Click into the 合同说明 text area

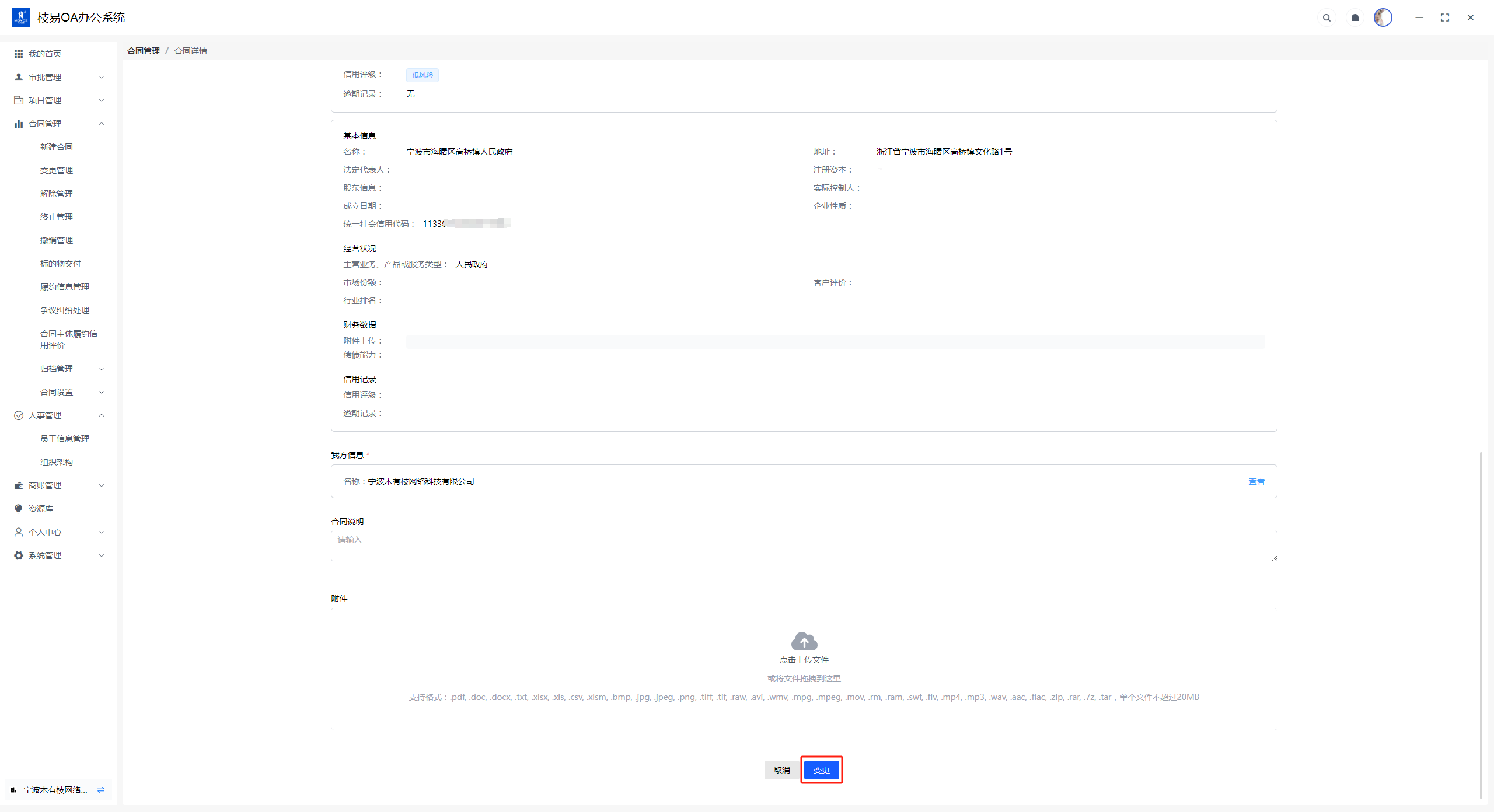pos(804,546)
